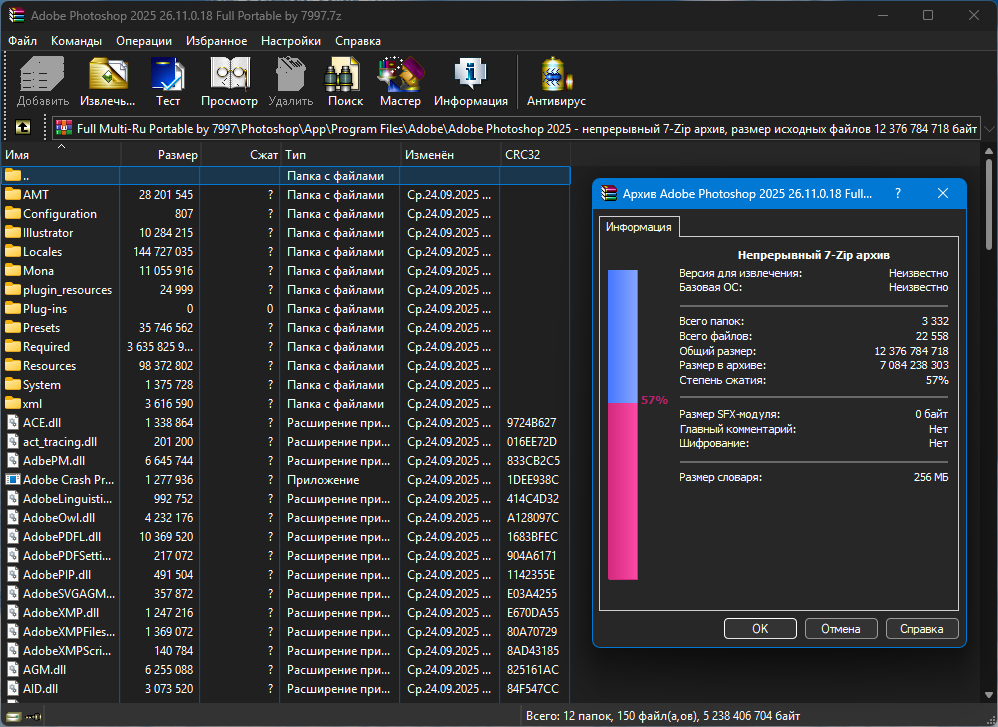This screenshot has height=727, width=998.
Task: Click the Удалить (Delete) toolbar icon
Action: tap(291, 81)
